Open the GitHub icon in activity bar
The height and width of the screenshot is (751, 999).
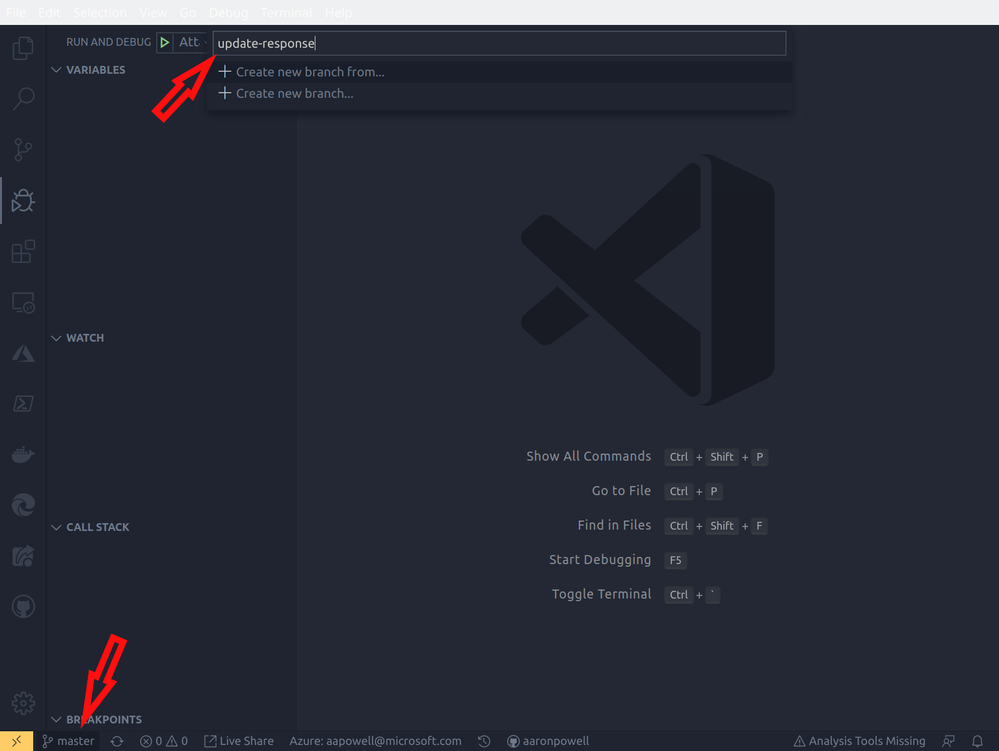tap(23, 606)
